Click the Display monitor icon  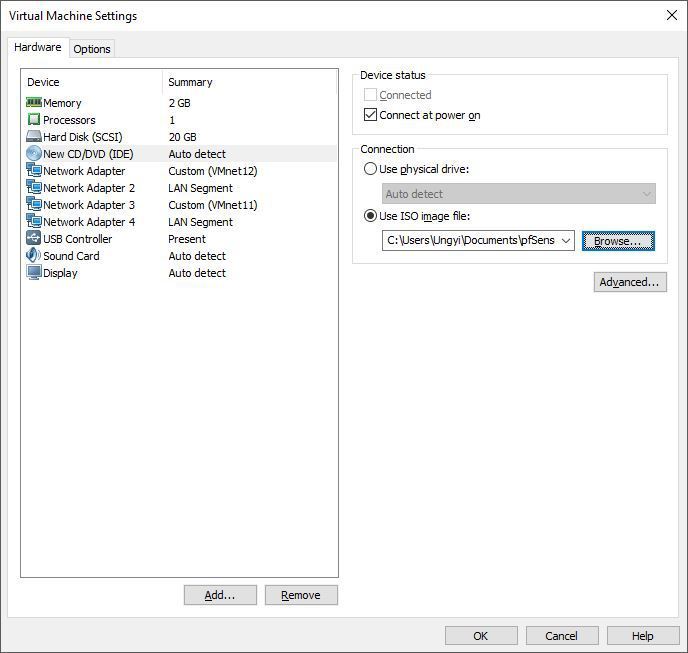tap(34, 273)
